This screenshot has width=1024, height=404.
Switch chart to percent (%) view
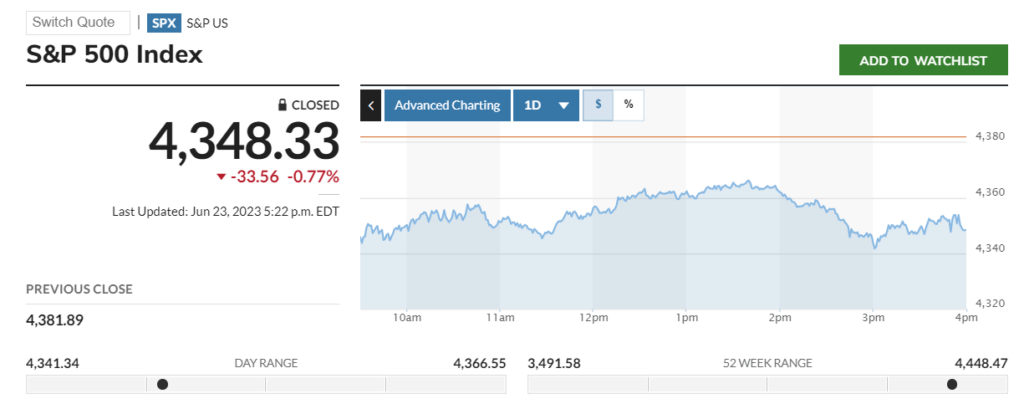click(628, 104)
